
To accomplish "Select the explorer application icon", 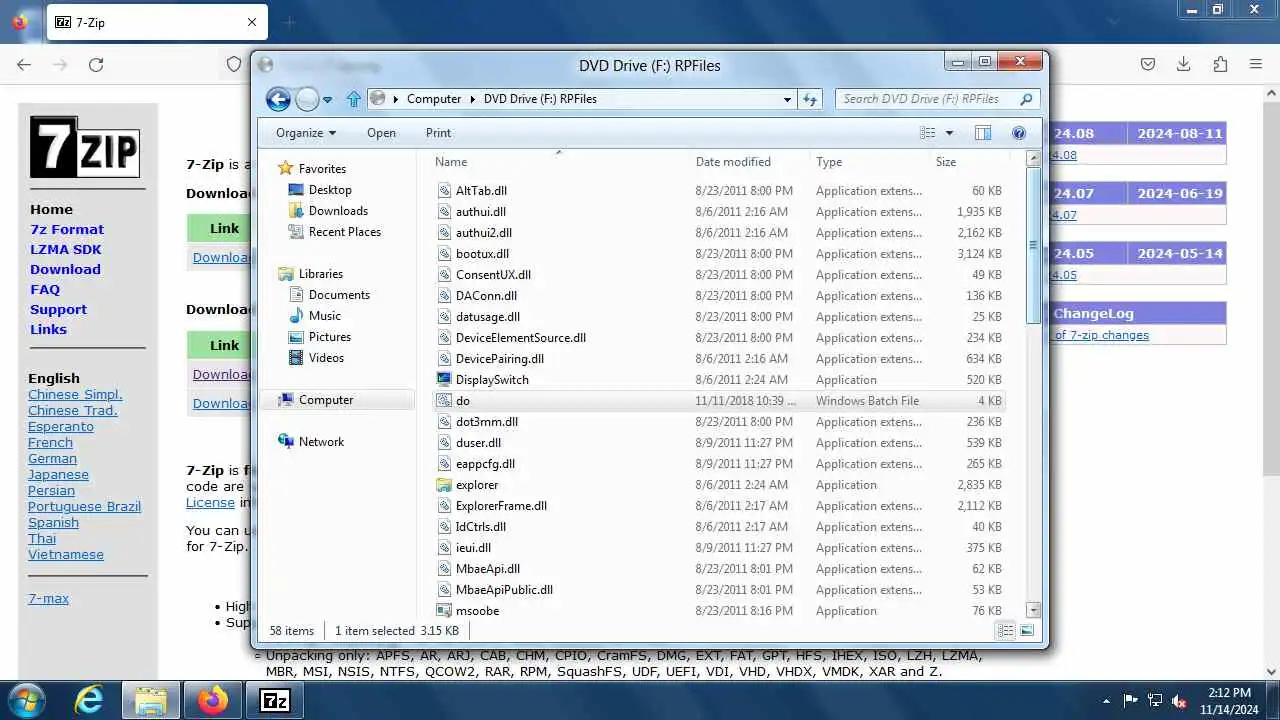I will pos(444,485).
